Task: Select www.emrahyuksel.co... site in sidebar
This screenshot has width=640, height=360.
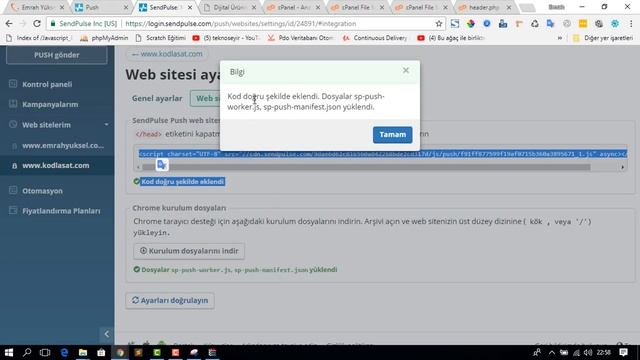Action: point(63,145)
